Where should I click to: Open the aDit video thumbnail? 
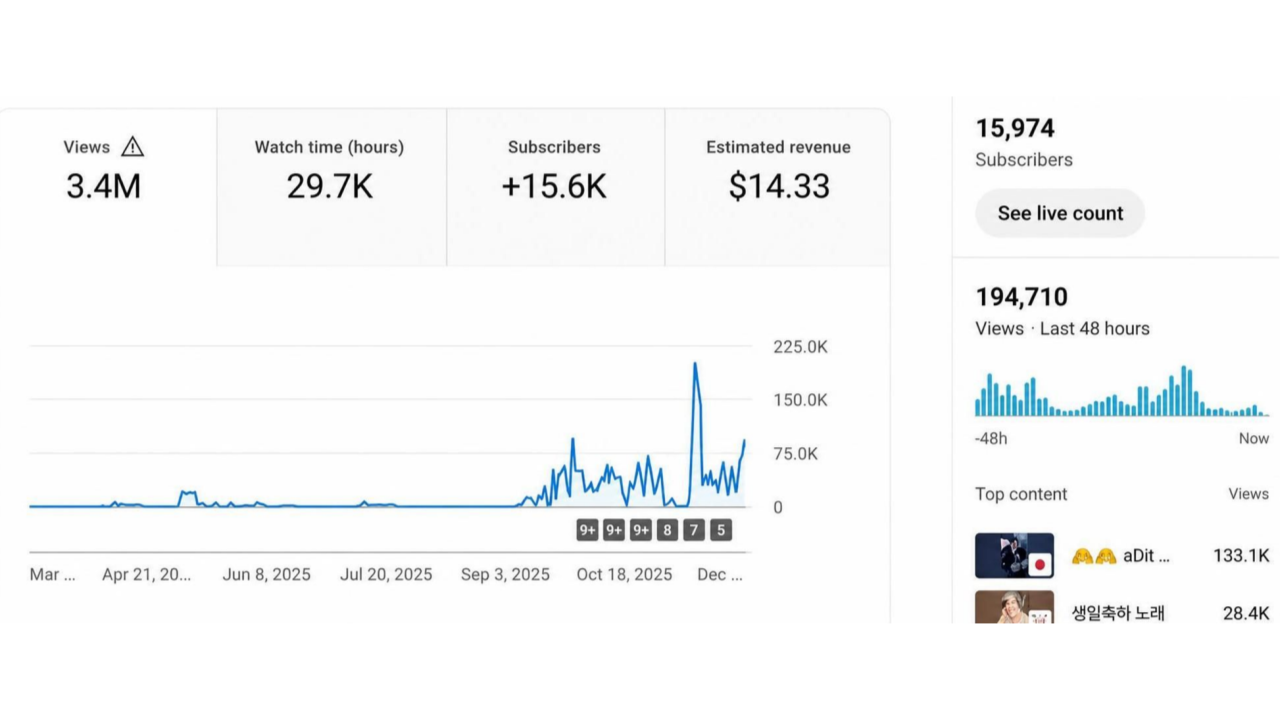click(x=1014, y=555)
